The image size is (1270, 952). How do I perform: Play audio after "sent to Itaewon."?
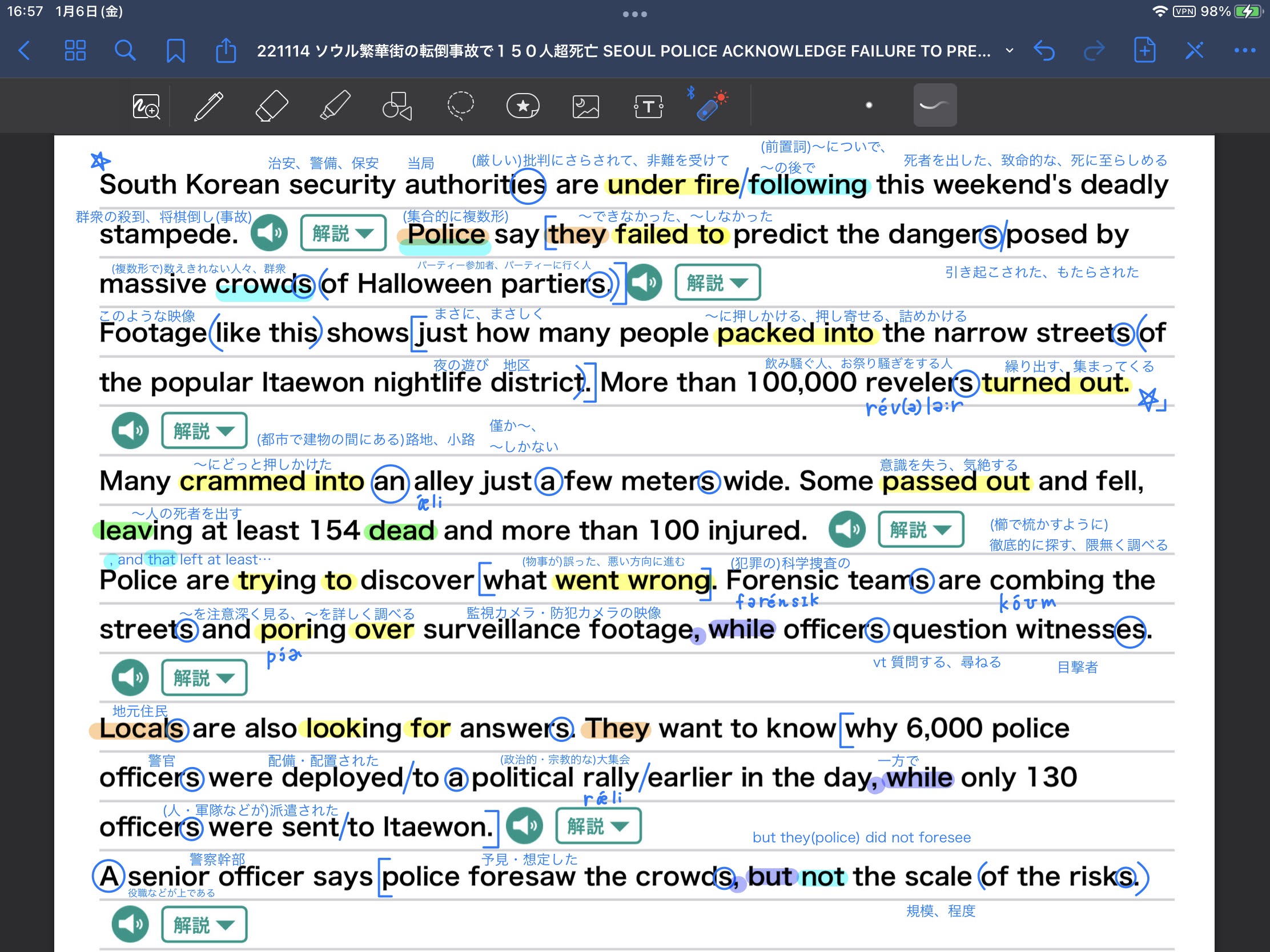525,825
